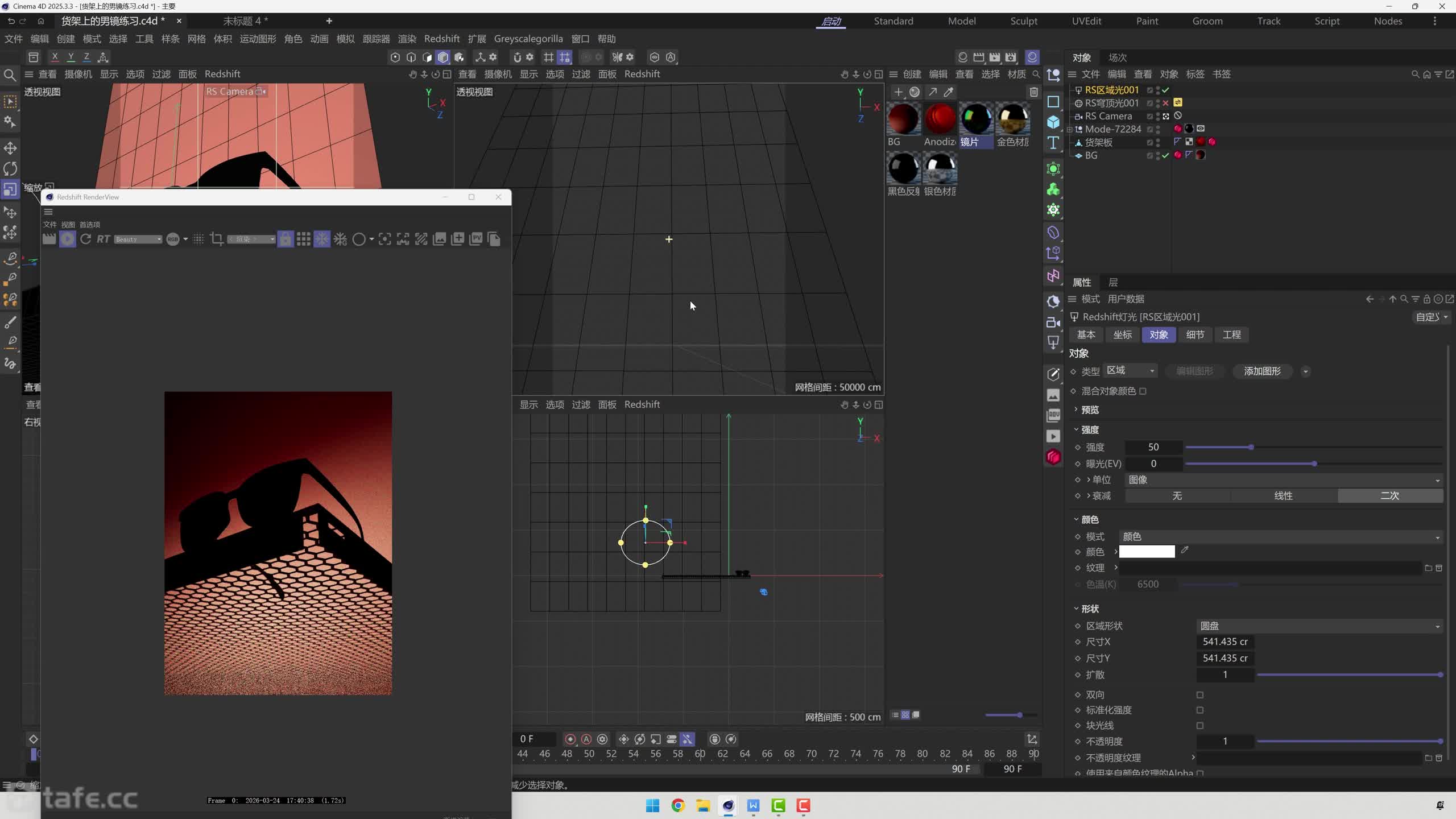Toggle RT mode in Redshift RenderView

(x=103, y=239)
